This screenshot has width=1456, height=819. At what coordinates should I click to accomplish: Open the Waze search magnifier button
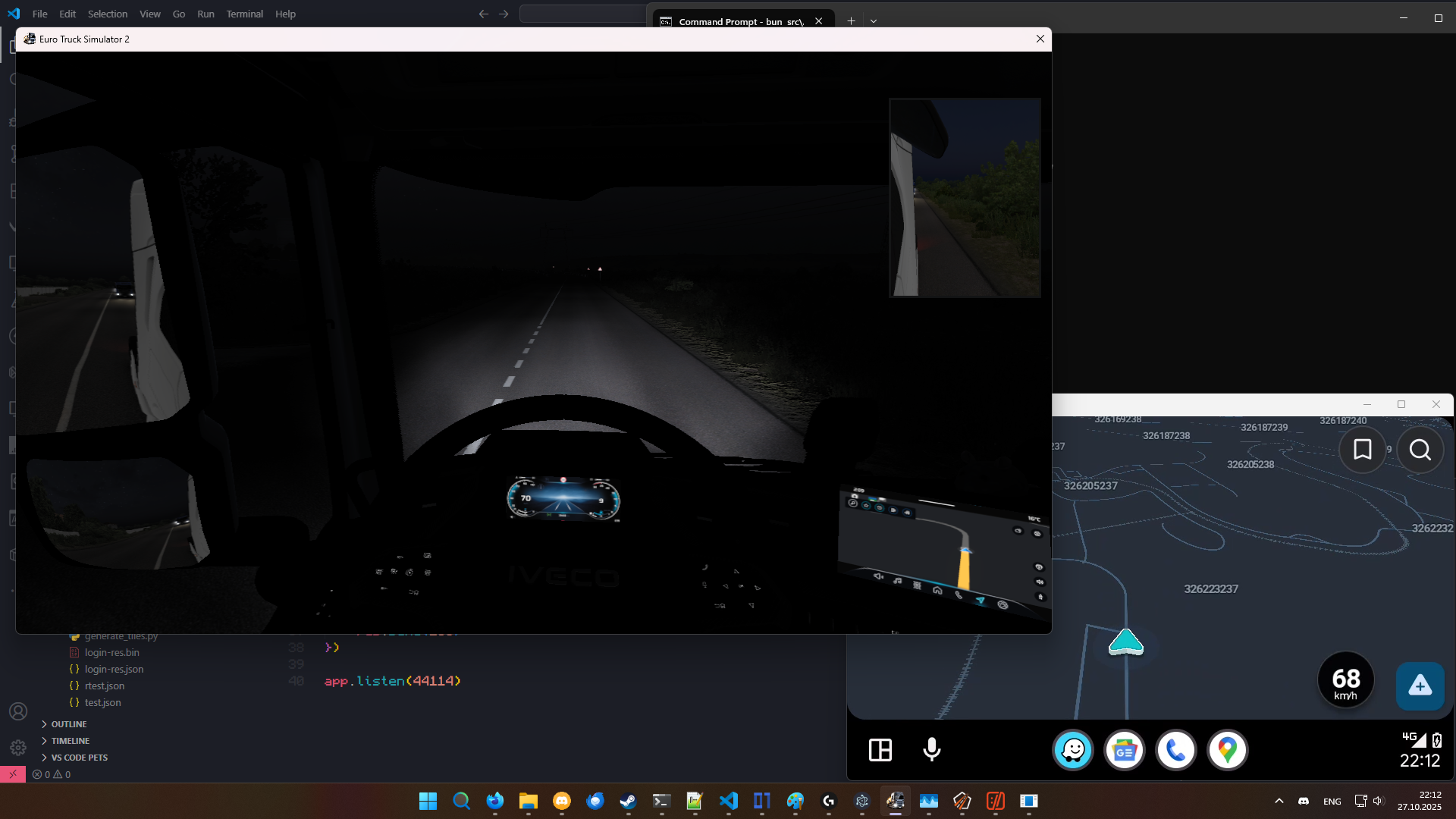pyautogui.click(x=1420, y=450)
